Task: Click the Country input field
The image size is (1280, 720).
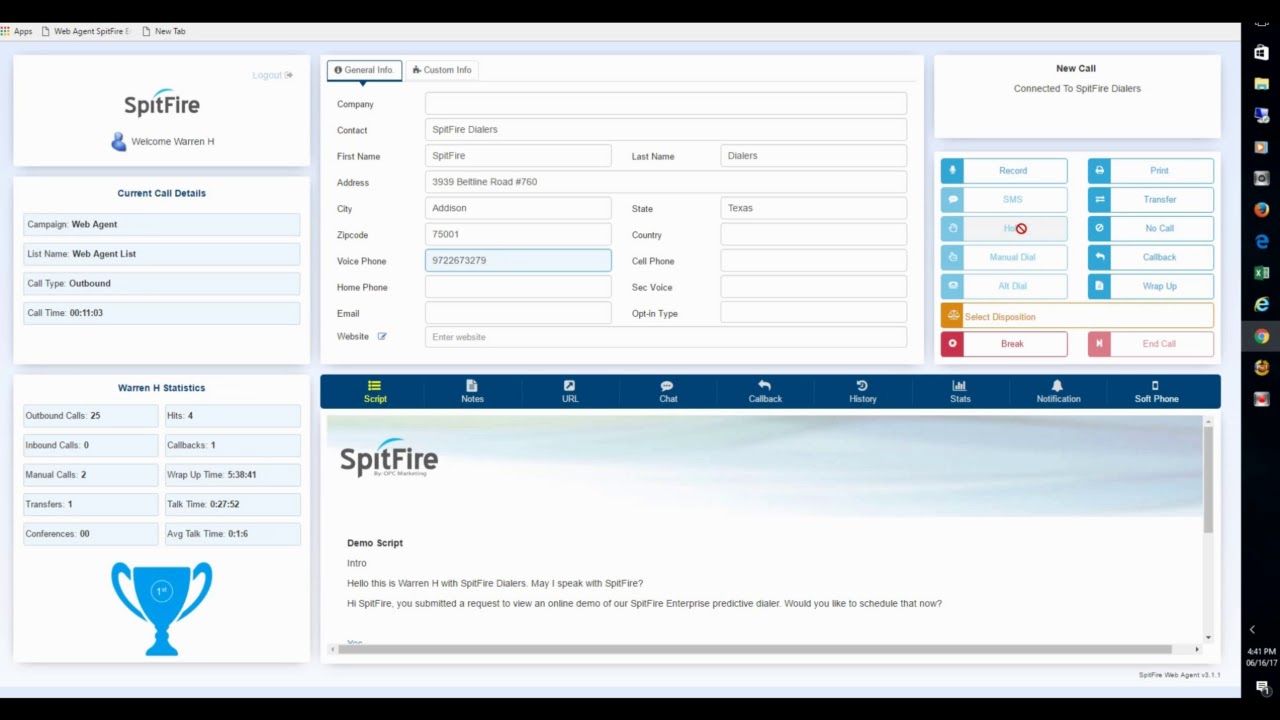Action: [813, 234]
